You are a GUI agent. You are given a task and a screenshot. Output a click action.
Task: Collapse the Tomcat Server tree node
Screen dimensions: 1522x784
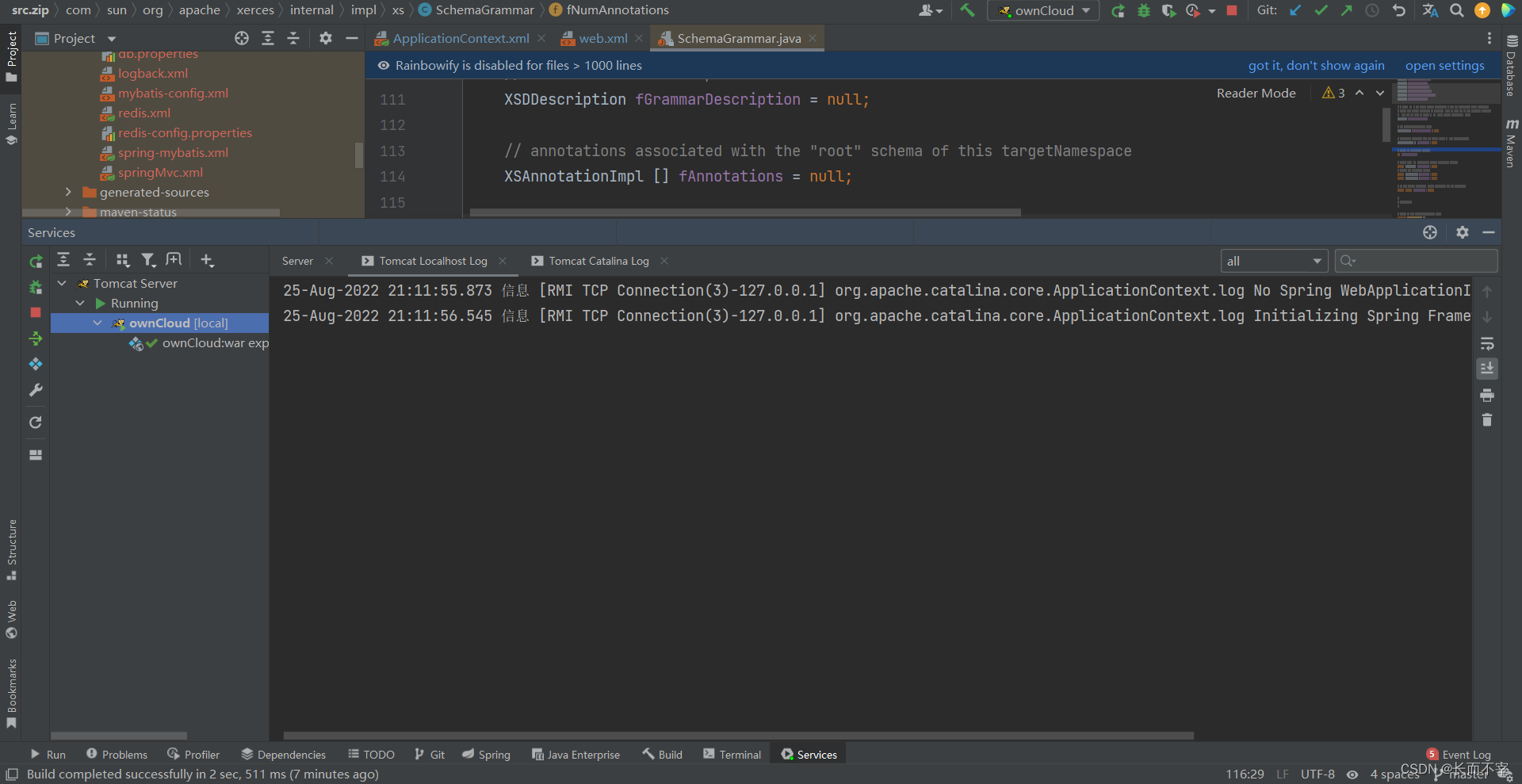coord(62,283)
